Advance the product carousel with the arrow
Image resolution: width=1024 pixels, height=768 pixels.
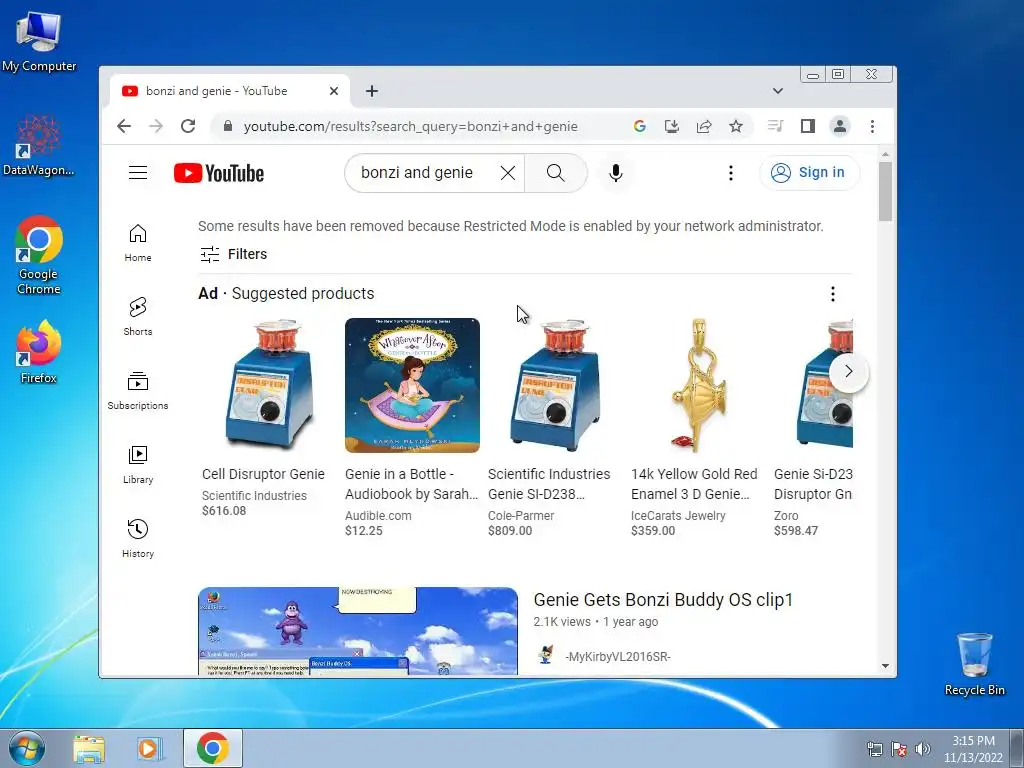[848, 372]
